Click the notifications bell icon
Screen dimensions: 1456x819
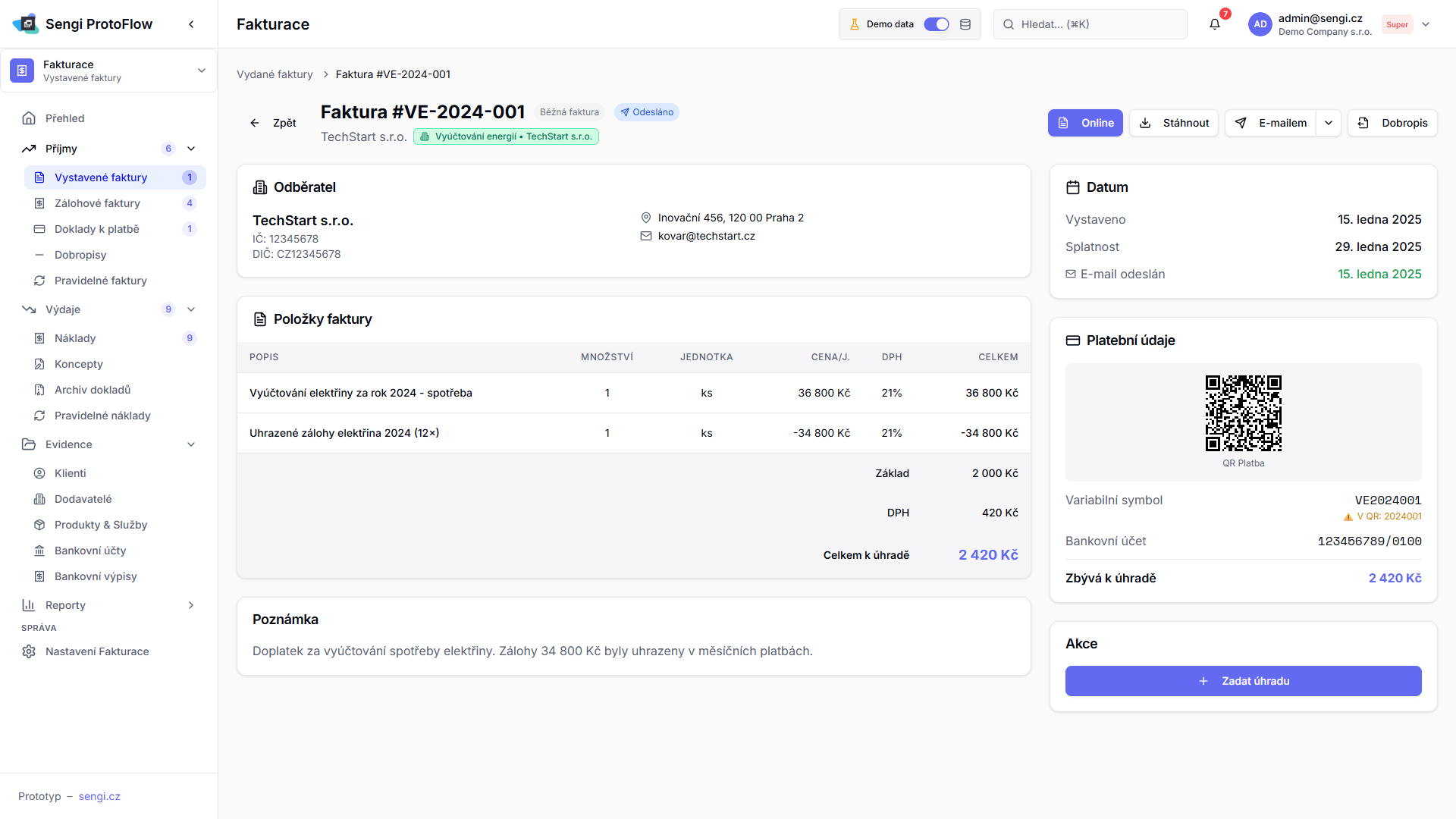pyautogui.click(x=1215, y=24)
